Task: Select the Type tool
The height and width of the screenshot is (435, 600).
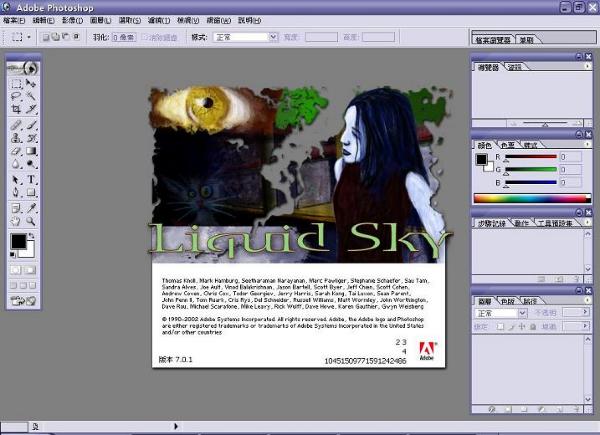Action: (x=31, y=179)
